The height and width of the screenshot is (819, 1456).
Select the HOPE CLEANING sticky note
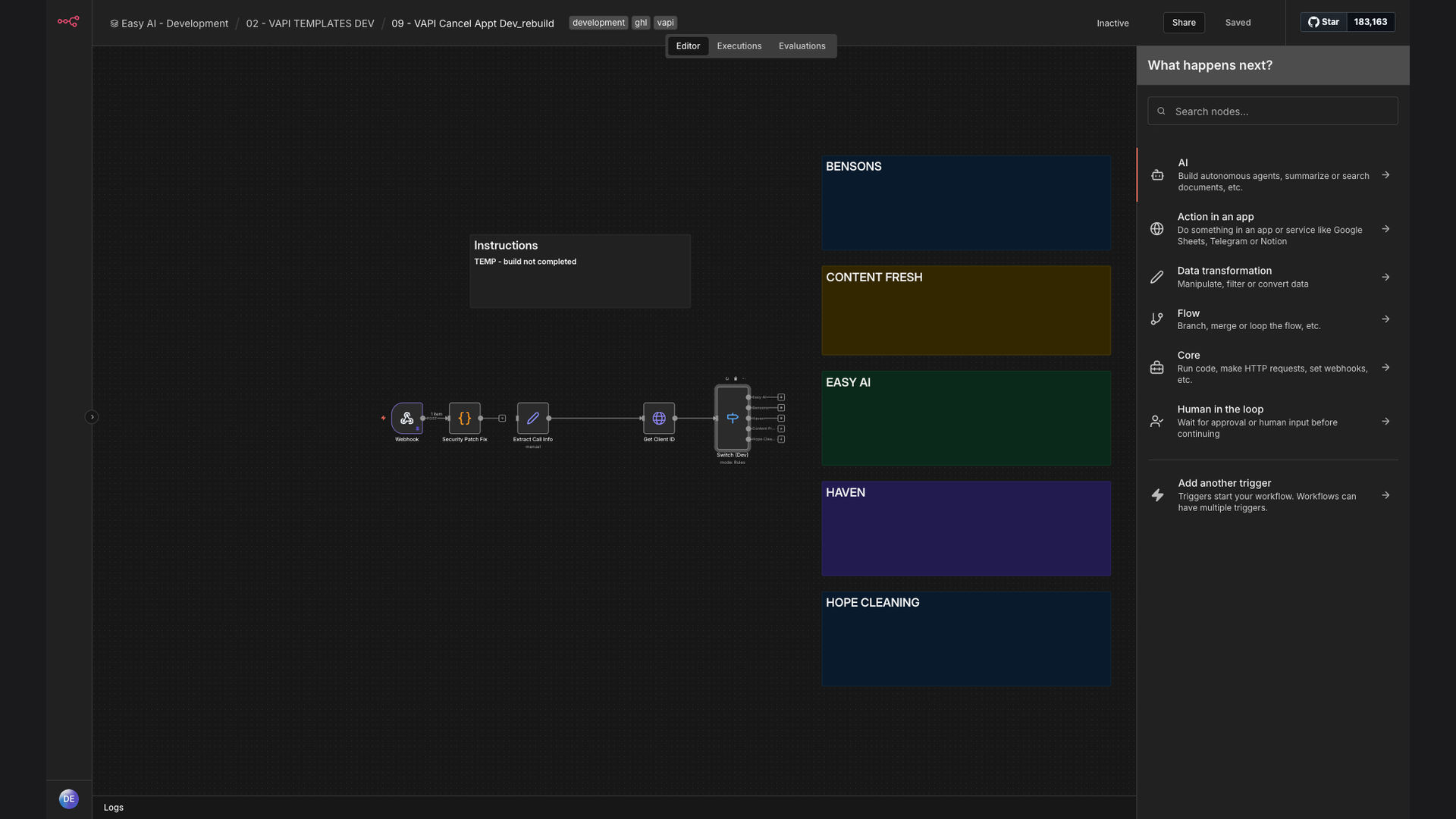point(966,639)
